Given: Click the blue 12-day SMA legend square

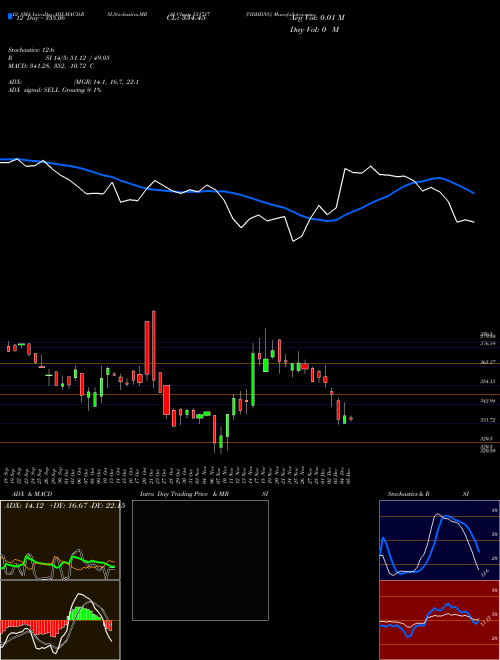Looking at the screenshot, I should click(10, 16).
